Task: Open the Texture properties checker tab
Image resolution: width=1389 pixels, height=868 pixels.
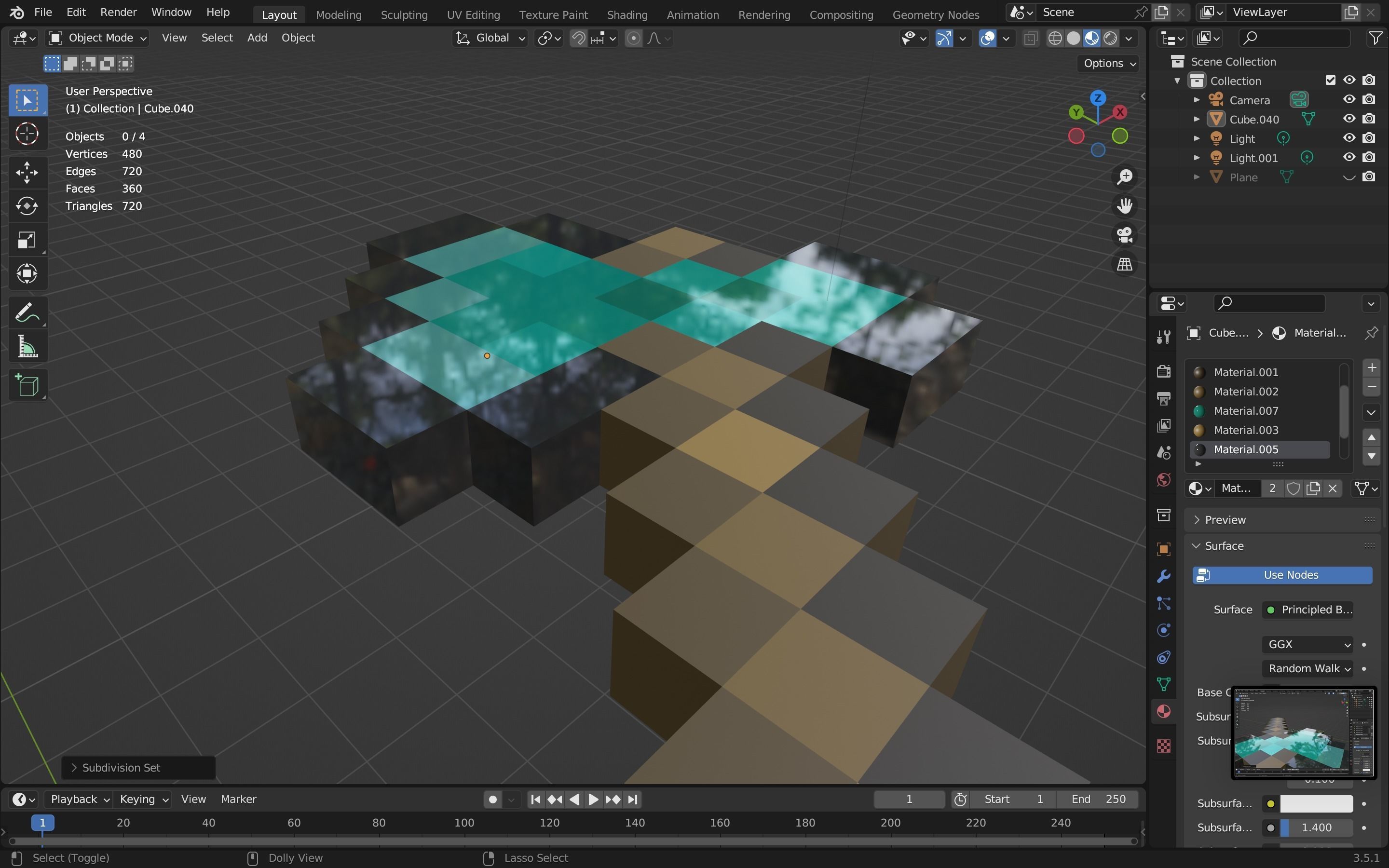Action: click(1163, 745)
